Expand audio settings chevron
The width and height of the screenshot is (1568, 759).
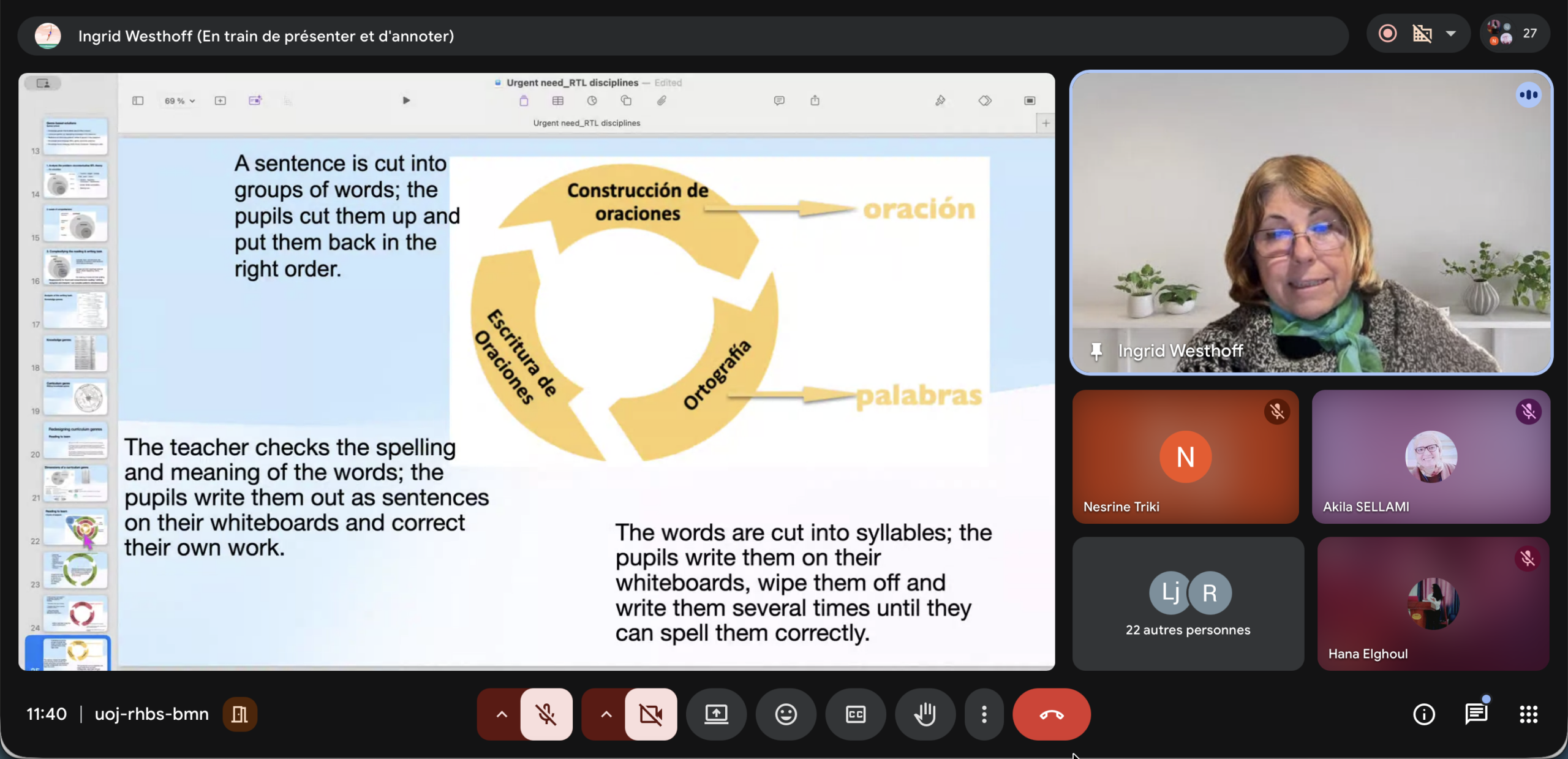tap(501, 714)
